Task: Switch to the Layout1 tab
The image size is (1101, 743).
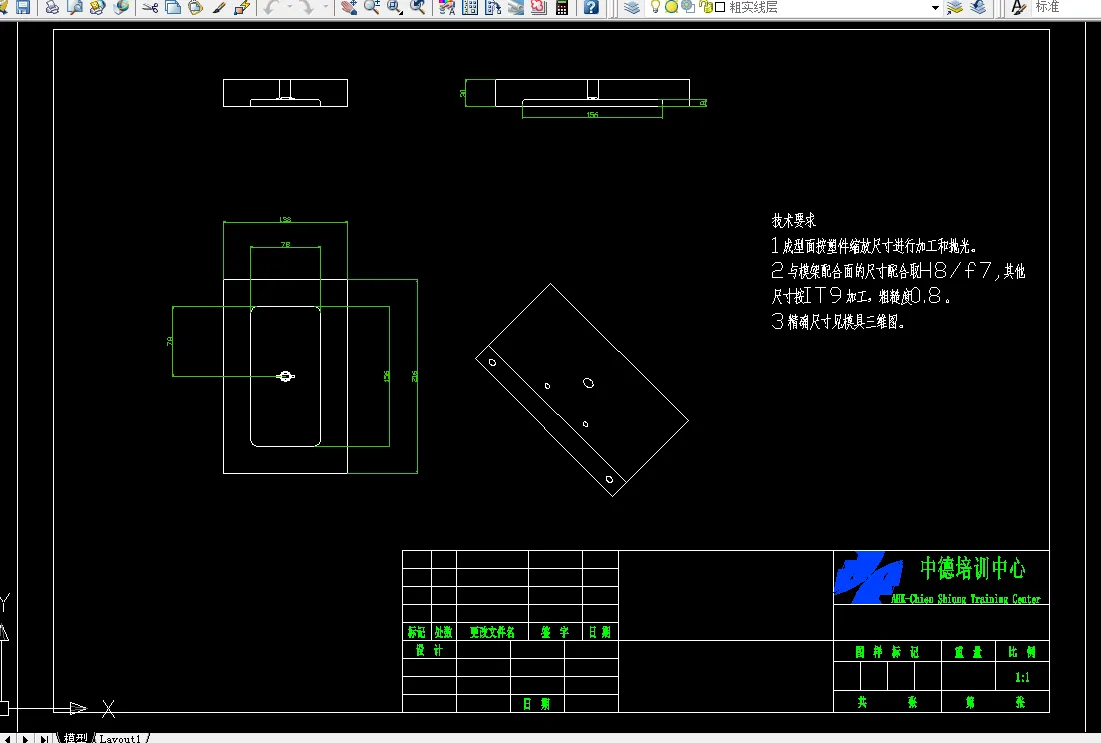Action: (120, 738)
